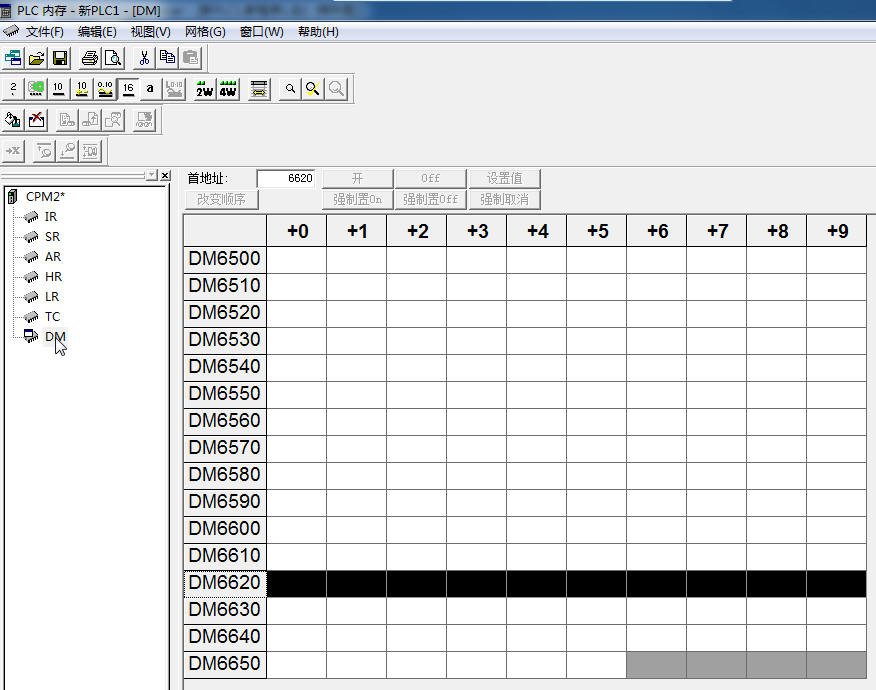Click the Open file folder icon
876x690 pixels.
point(37,58)
